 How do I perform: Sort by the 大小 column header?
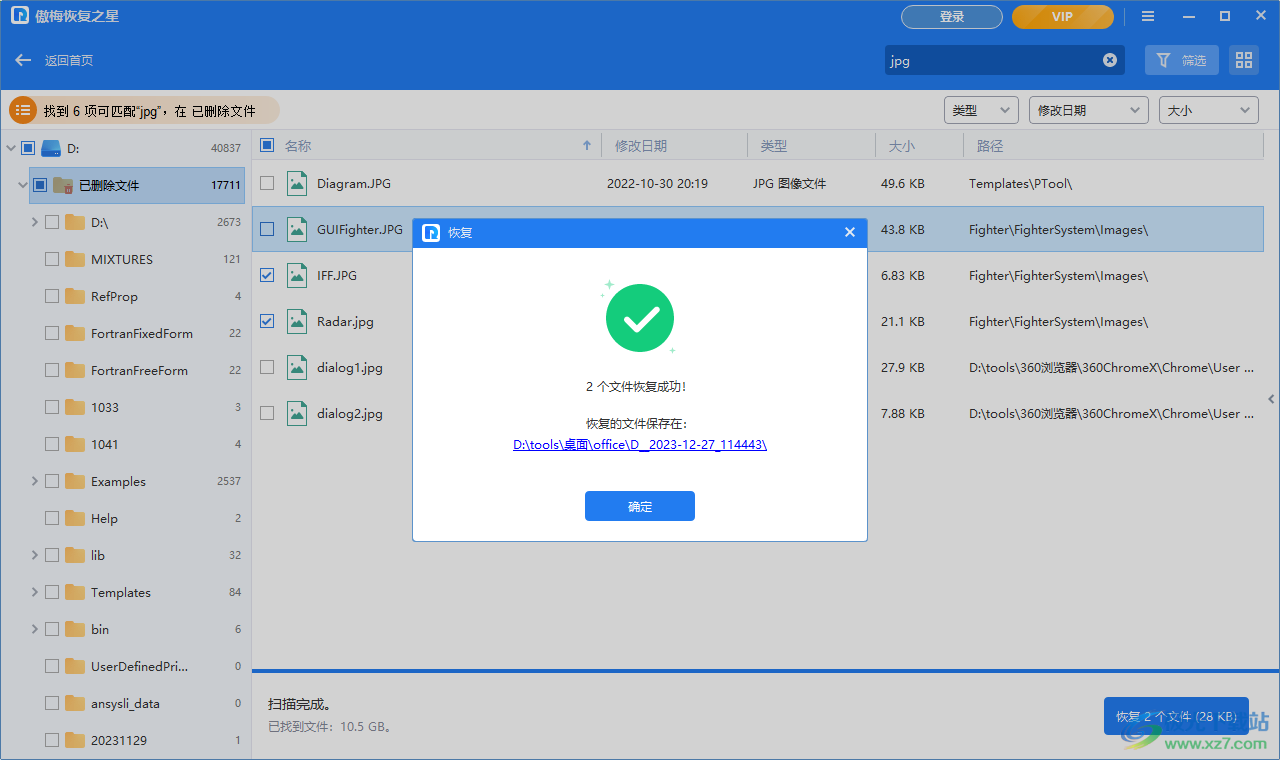click(x=919, y=146)
